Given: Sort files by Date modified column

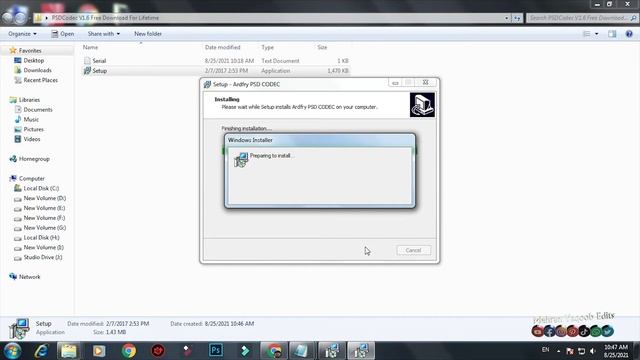Looking at the screenshot, I should point(222,47).
